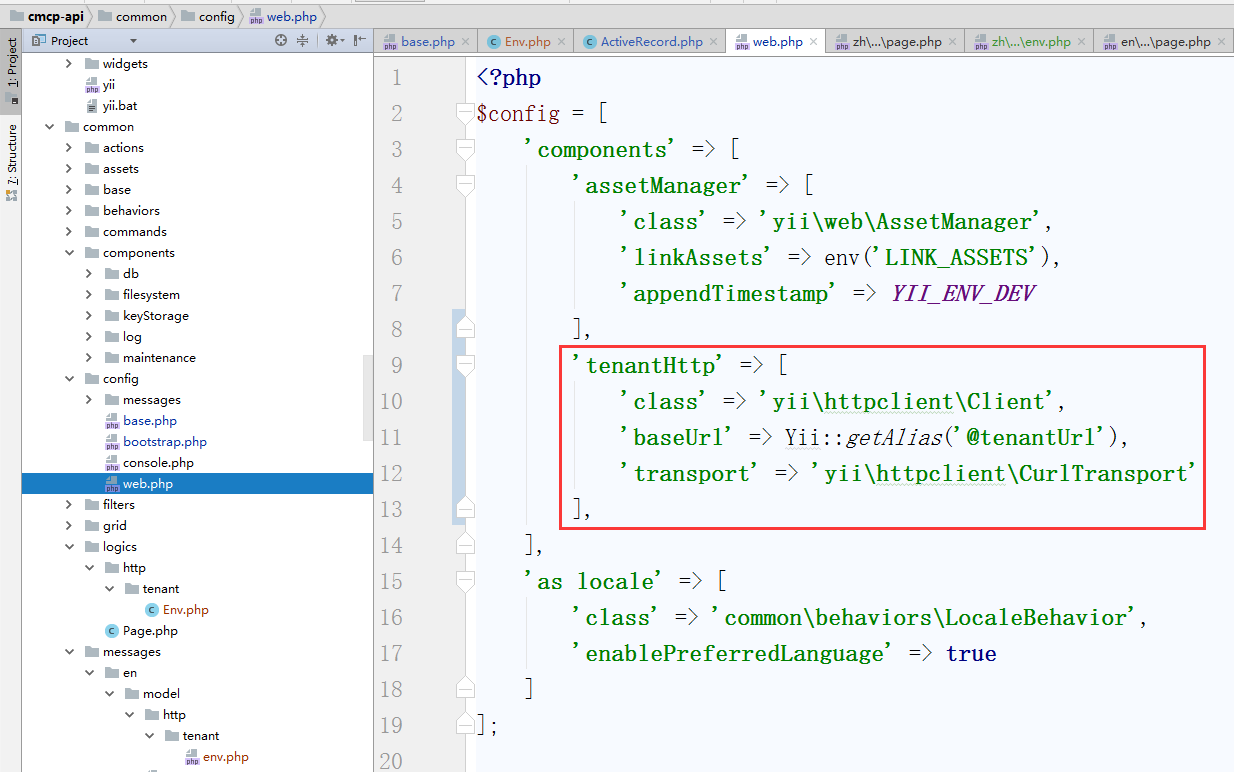Open the Structure tool window side tab
Image resolution: width=1234 pixels, height=772 pixels.
coord(11,160)
